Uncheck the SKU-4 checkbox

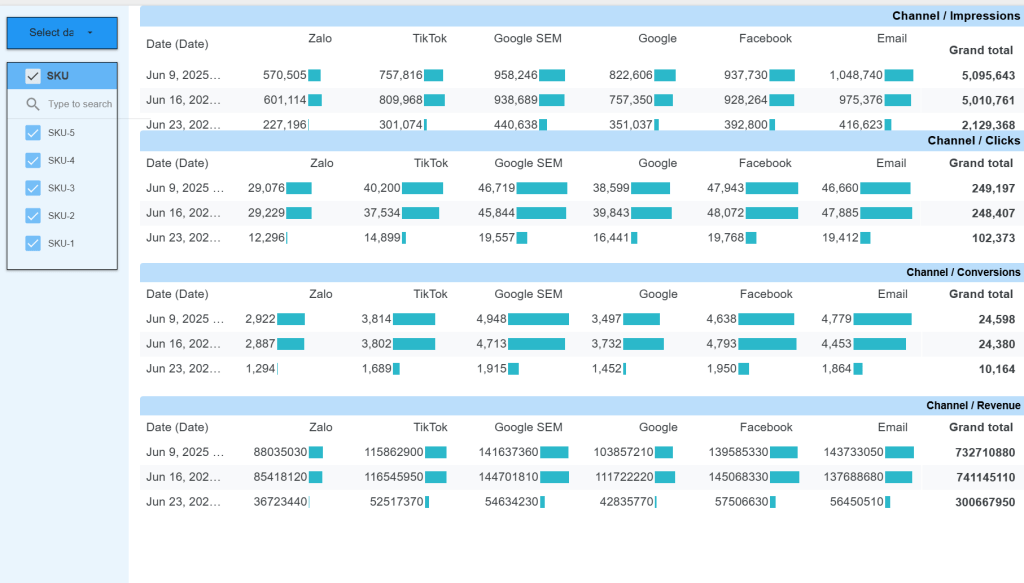tap(33, 160)
